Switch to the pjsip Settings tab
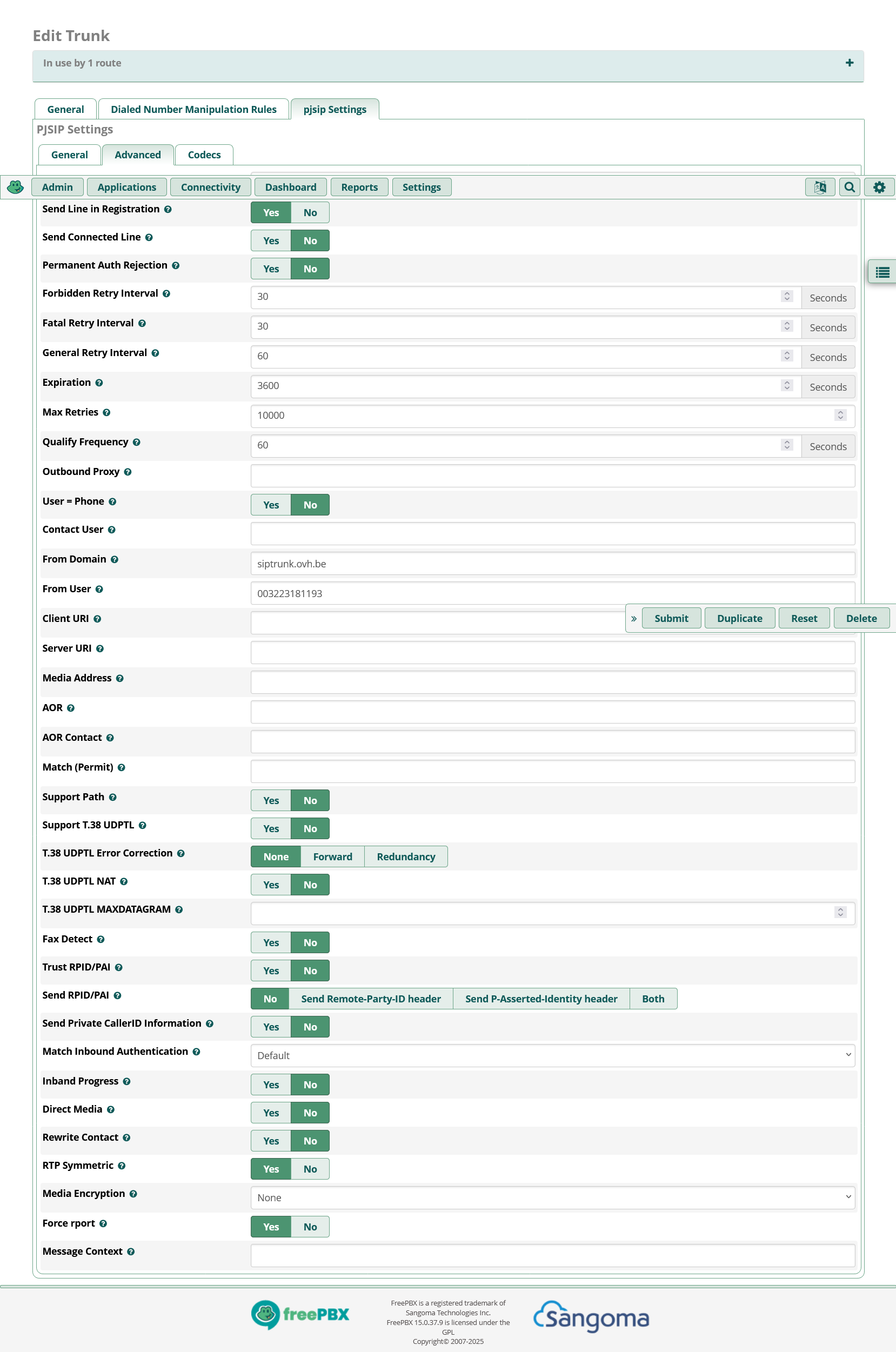This screenshot has height=1352, width=896. [x=335, y=109]
